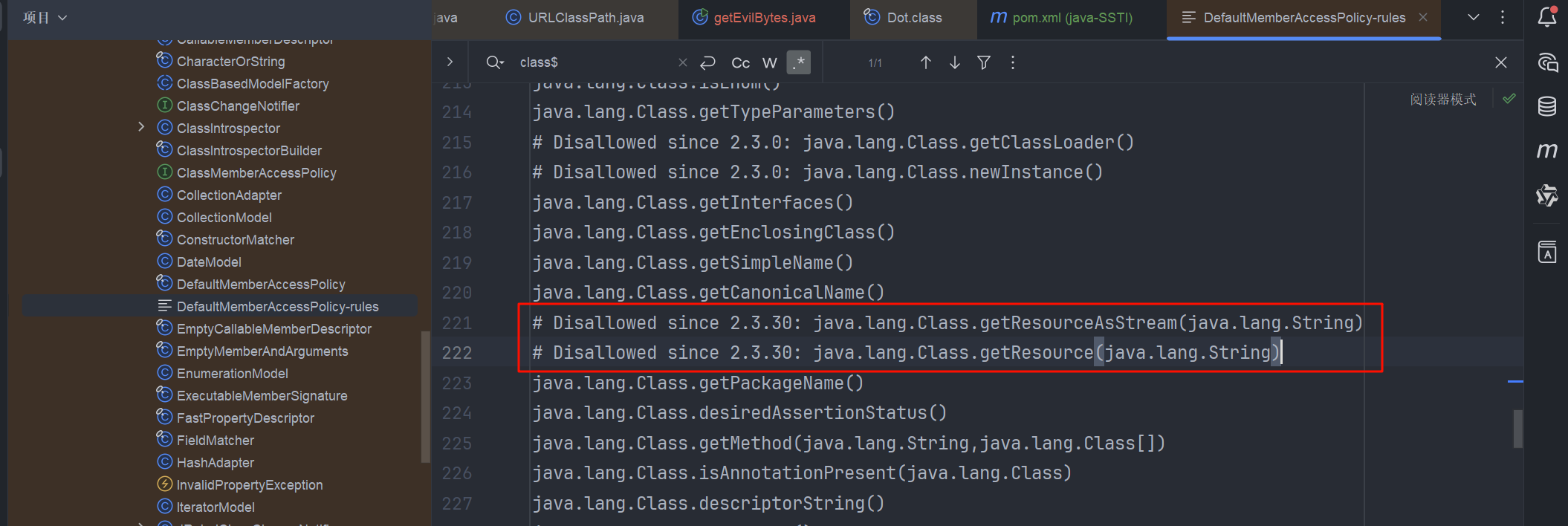1568x526 pixels.
Task: Toggle whole Words (W) search option
Action: (770, 63)
